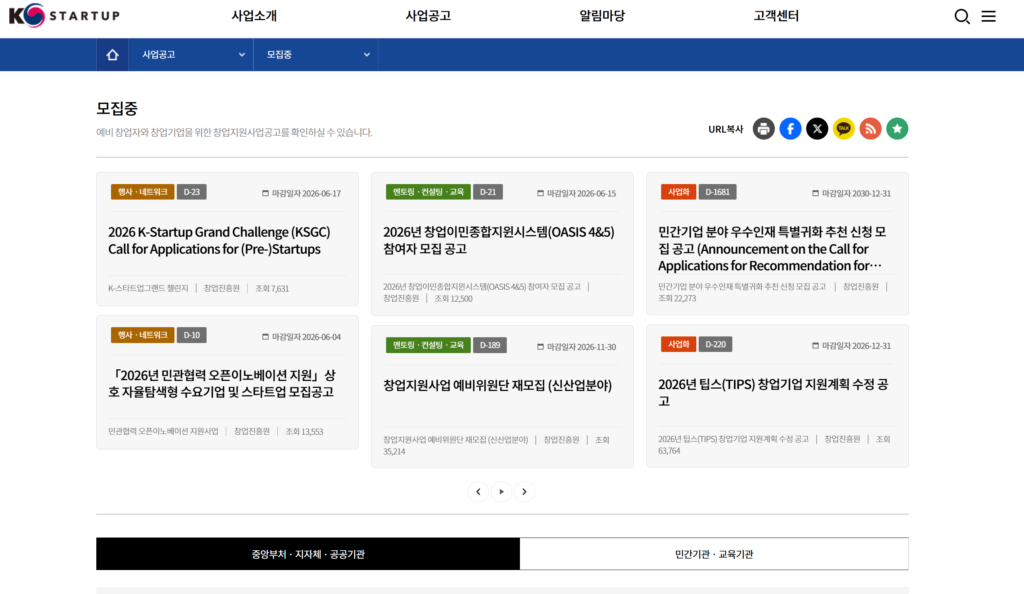Expand the 모집중 breadcrumb dropdown
Image resolution: width=1024 pixels, height=594 pixels.
click(x=316, y=55)
